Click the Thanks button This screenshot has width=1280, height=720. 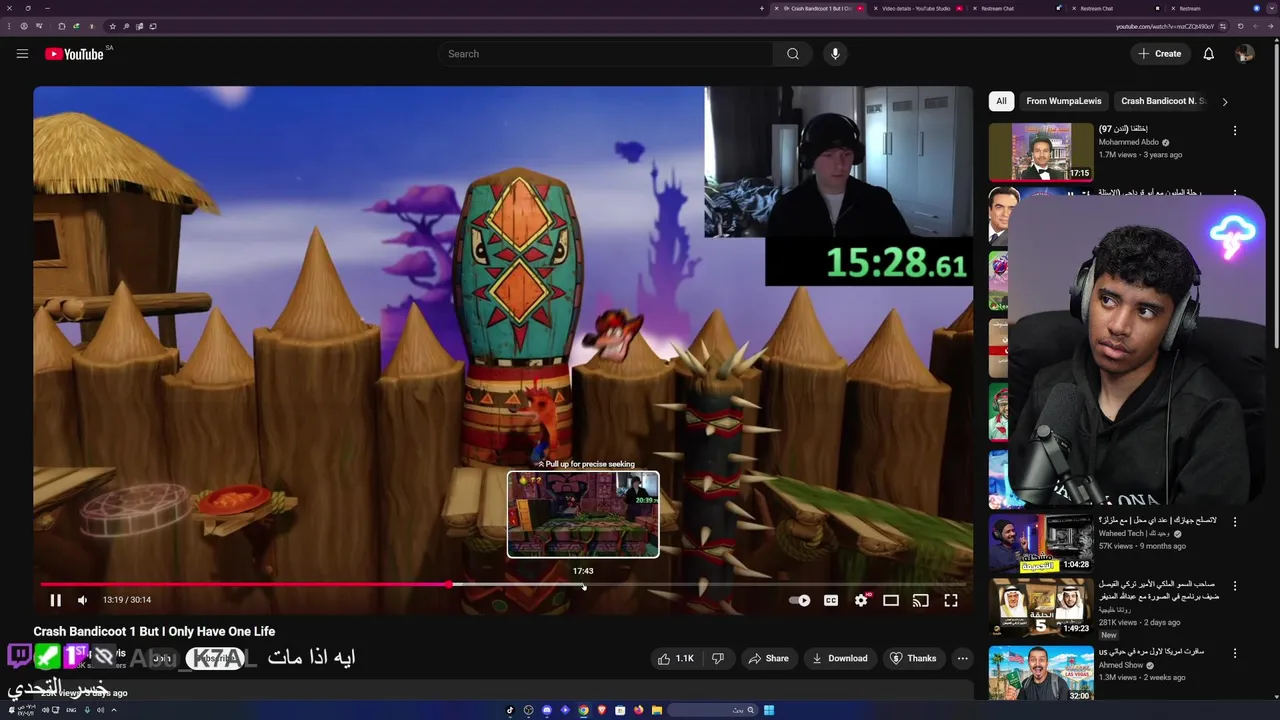913,658
